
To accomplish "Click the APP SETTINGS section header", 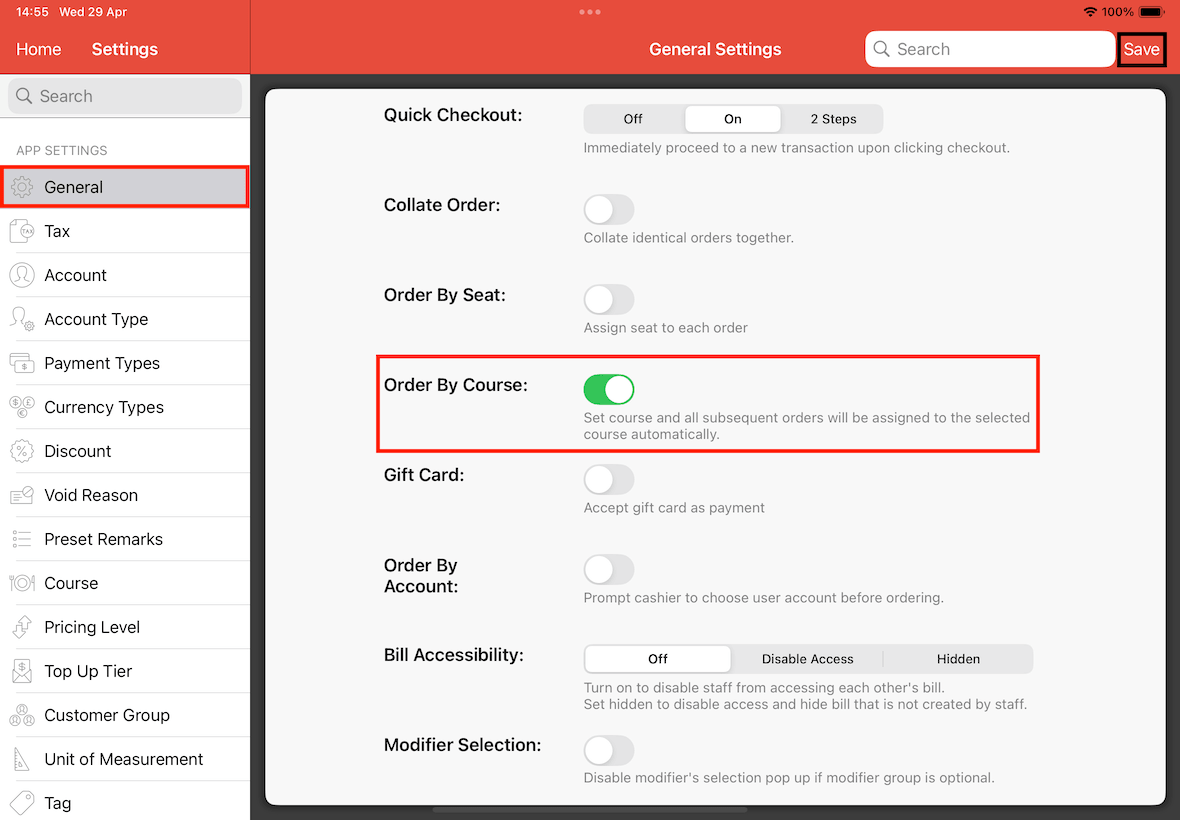I will (62, 150).
